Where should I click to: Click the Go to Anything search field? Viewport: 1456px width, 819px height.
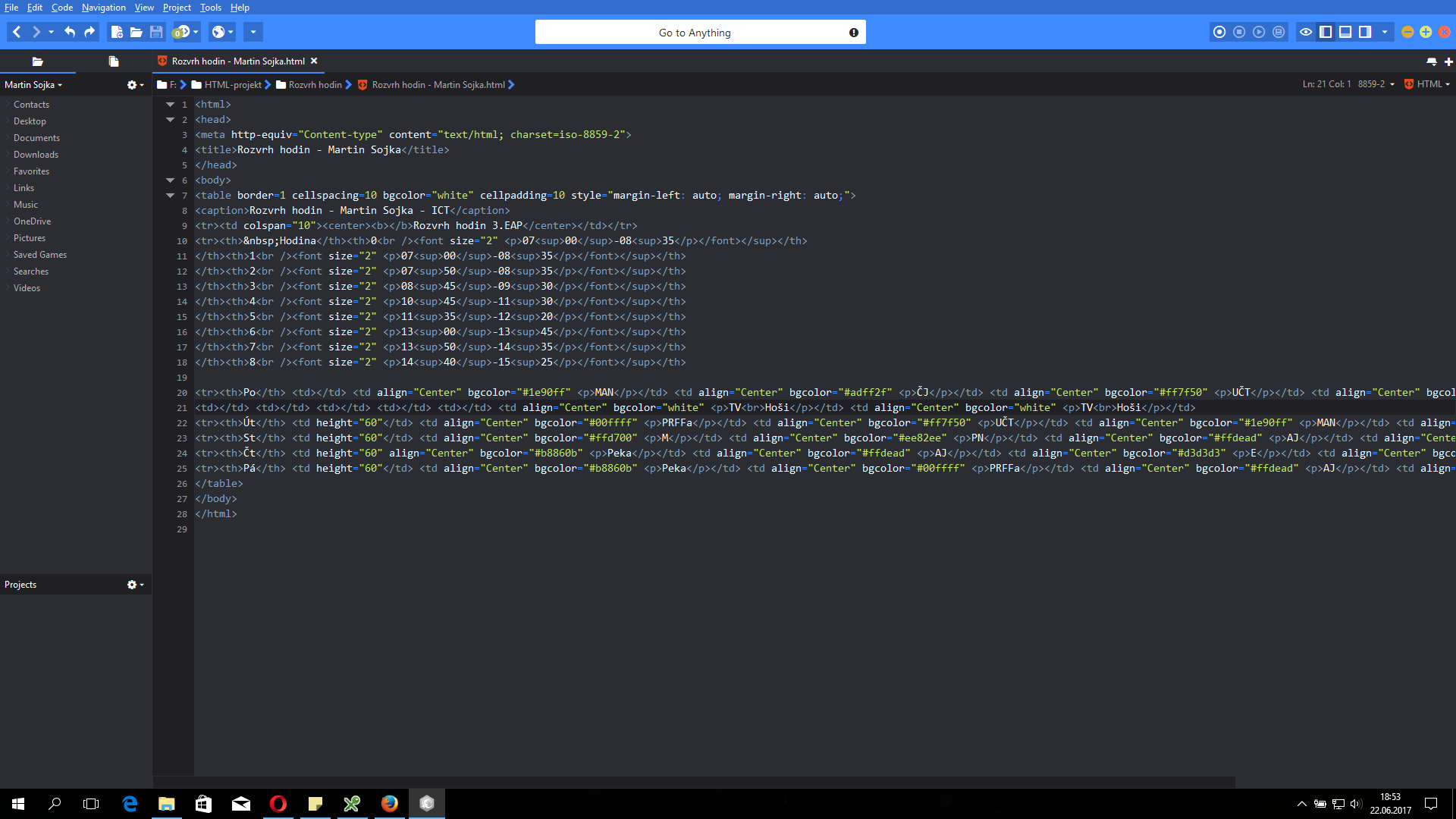point(694,33)
